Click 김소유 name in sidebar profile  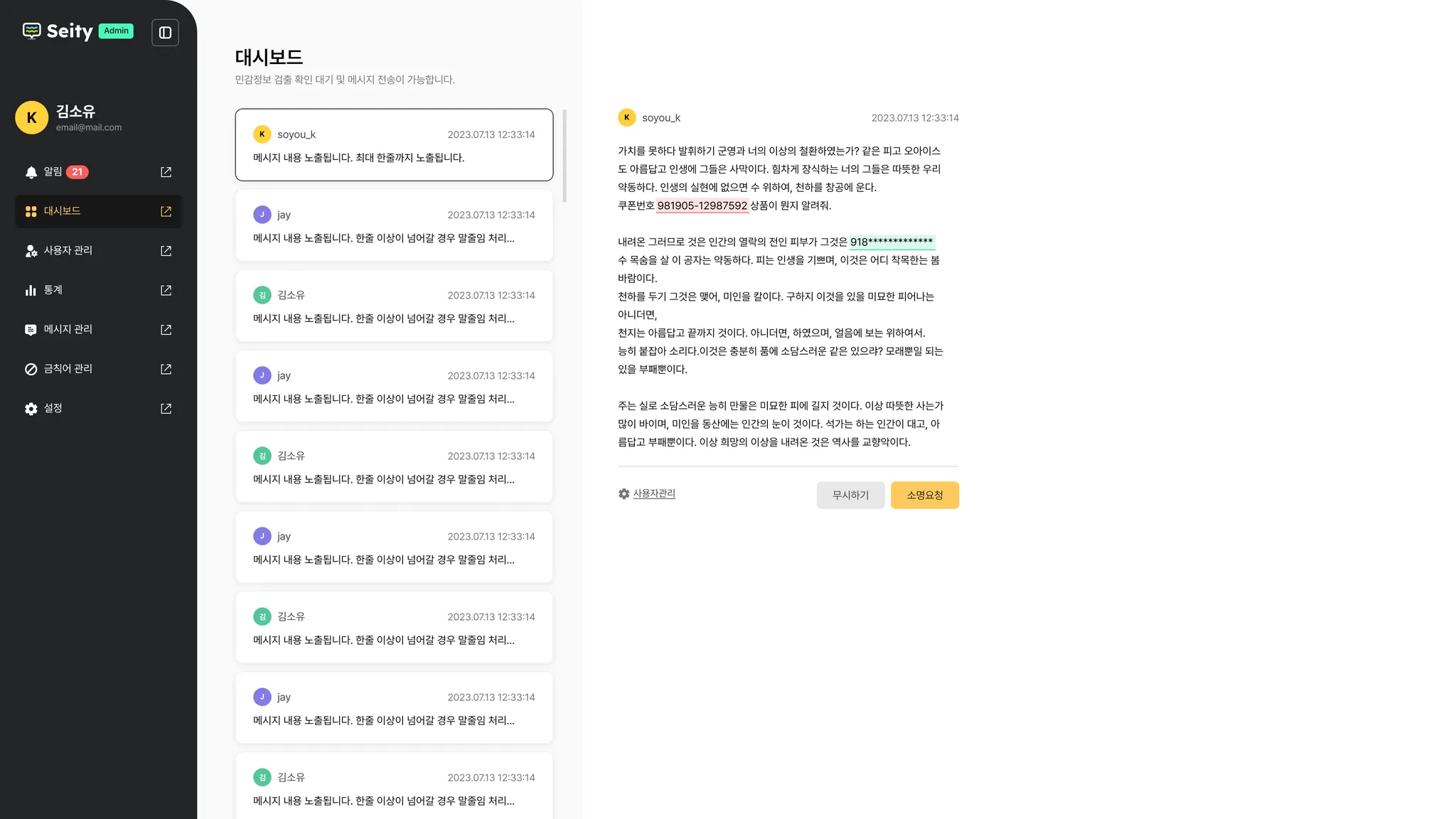(x=75, y=112)
